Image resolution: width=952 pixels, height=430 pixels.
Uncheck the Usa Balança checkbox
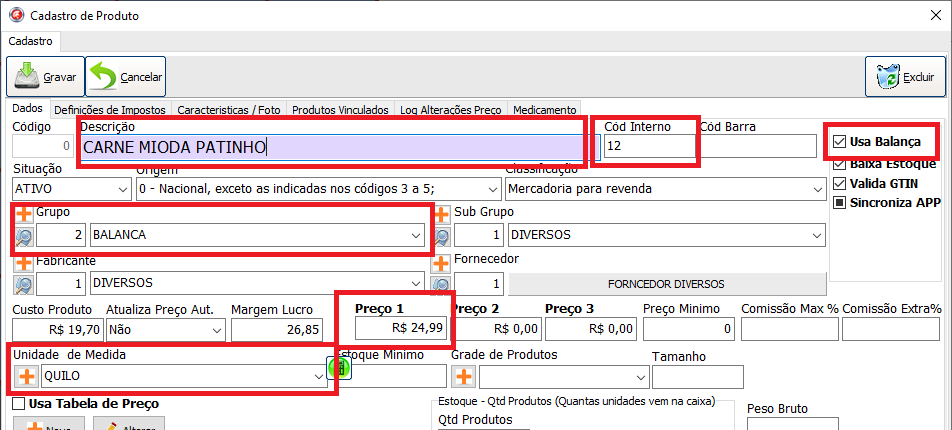[x=840, y=141]
